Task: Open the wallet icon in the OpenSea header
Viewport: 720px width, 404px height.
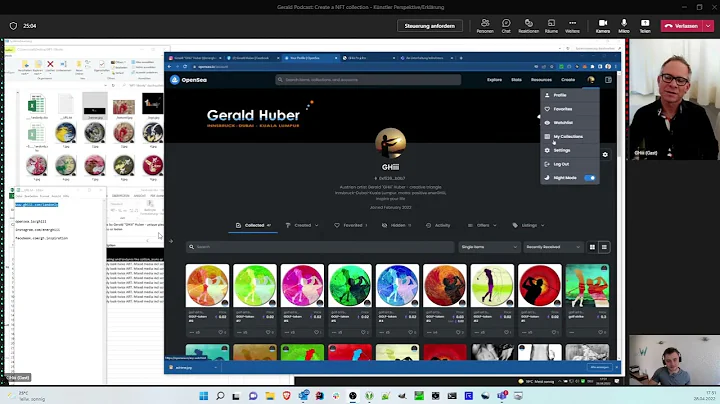Action: click(x=608, y=80)
